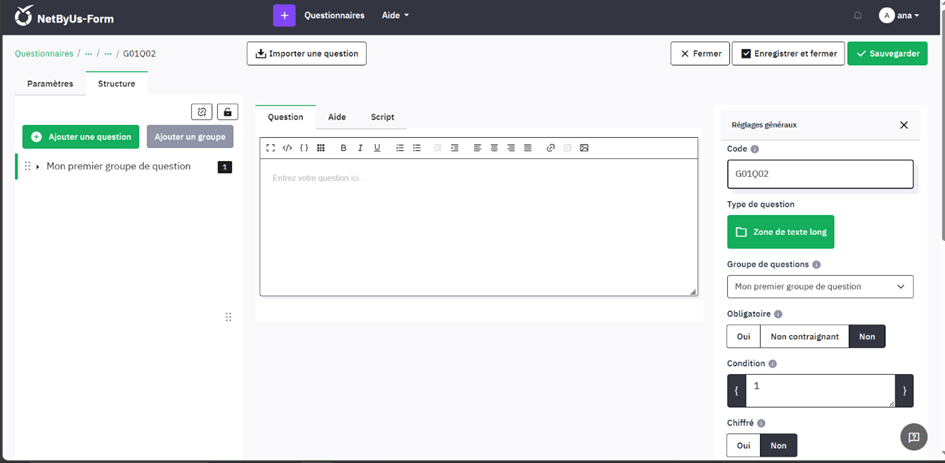Click Importer une question

(306, 54)
